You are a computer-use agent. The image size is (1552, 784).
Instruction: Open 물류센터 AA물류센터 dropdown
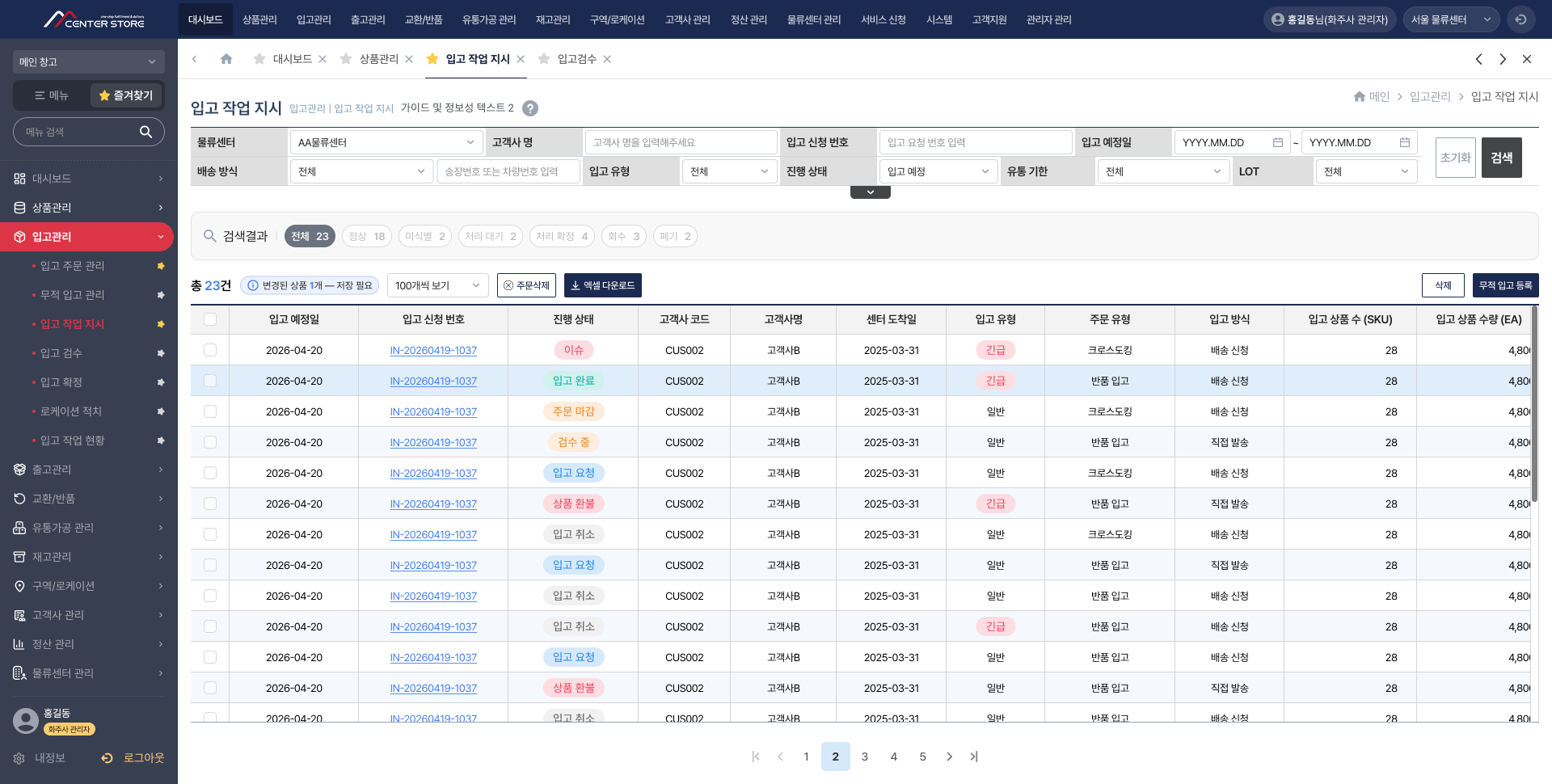coord(386,142)
